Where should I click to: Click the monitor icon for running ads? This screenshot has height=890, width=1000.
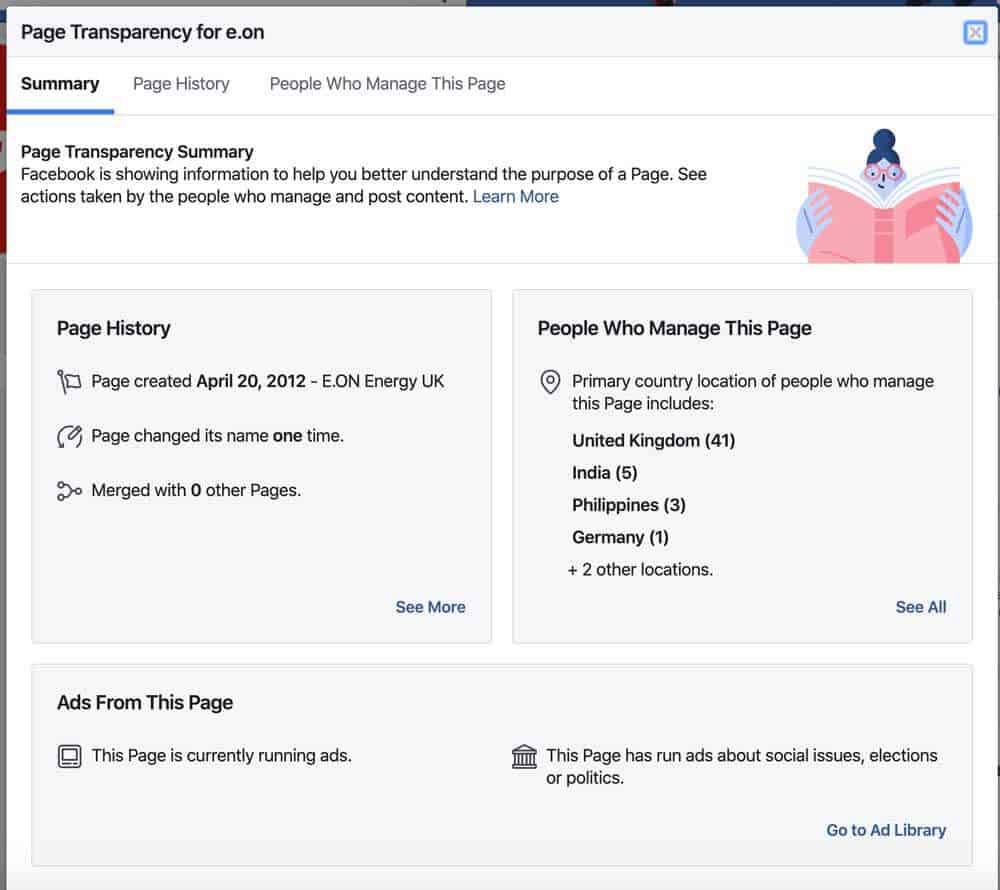point(69,756)
